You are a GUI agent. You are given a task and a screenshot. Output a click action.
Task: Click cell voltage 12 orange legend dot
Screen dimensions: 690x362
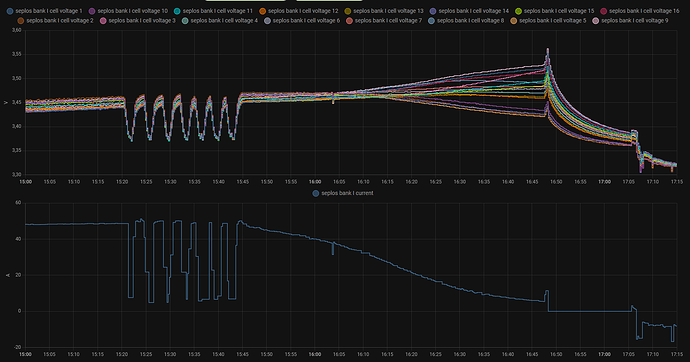point(263,11)
